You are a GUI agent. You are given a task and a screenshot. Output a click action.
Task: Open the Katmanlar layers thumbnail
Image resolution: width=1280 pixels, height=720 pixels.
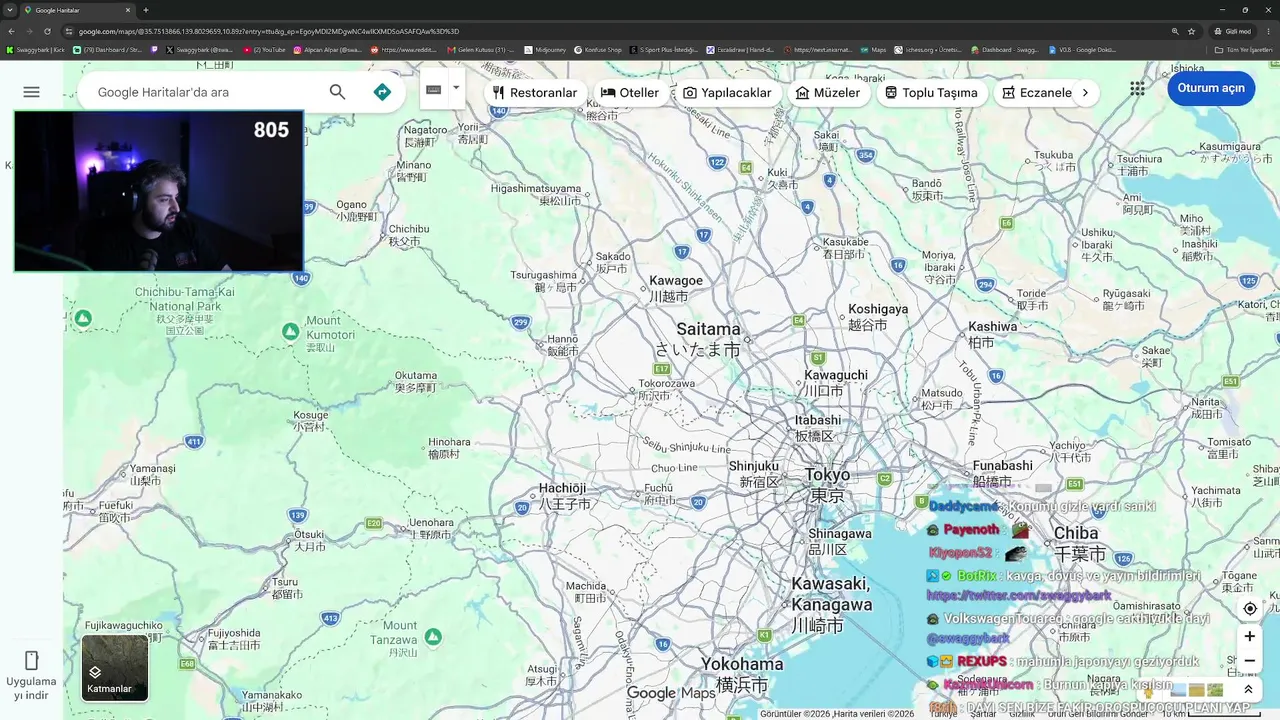pos(115,668)
